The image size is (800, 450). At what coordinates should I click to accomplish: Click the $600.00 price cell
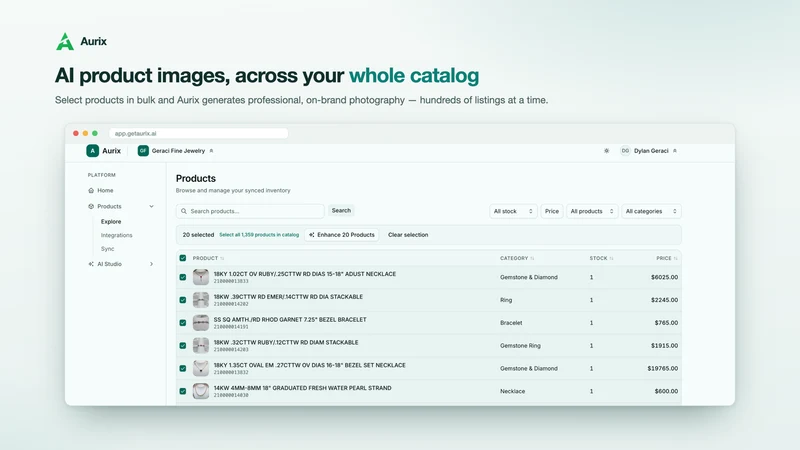666,391
